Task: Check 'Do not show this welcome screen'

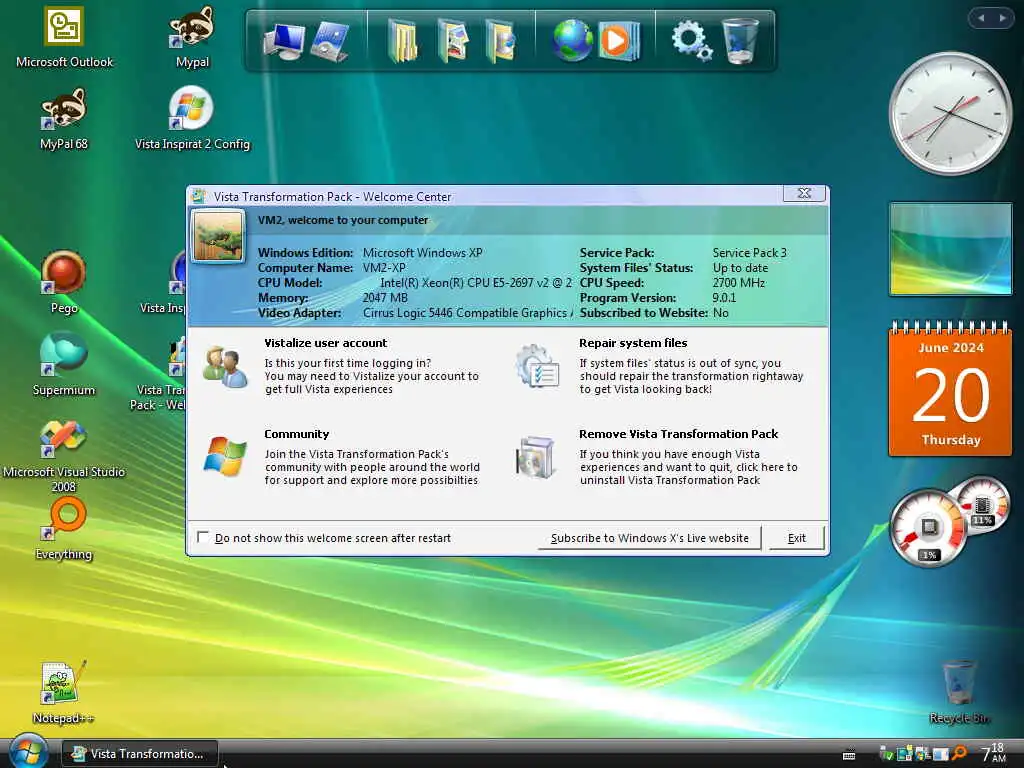Action: tap(202, 537)
